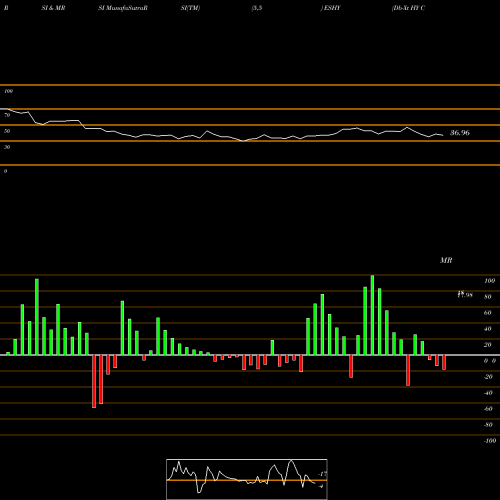The image size is (500, 500).
Task: Open the mini oscillator thumbnail chart
Action: pyautogui.click(x=247, y=479)
